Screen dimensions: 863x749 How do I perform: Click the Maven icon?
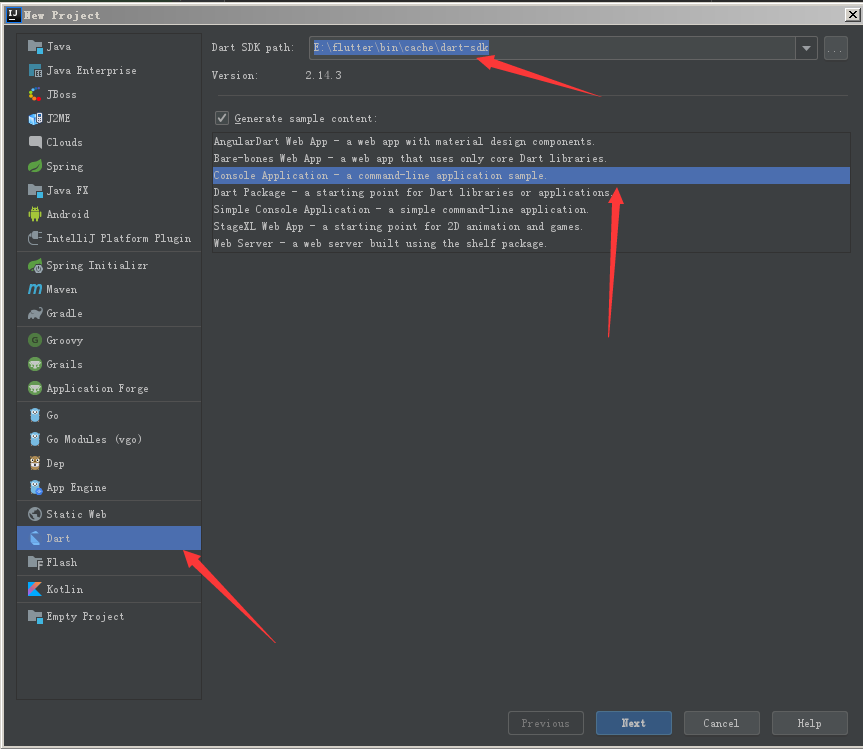coord(35,289)
